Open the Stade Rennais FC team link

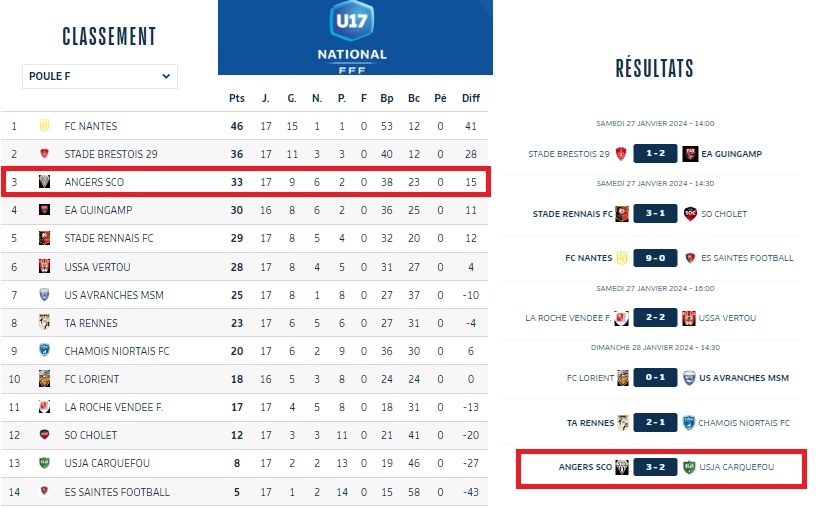tap(109, 239)
